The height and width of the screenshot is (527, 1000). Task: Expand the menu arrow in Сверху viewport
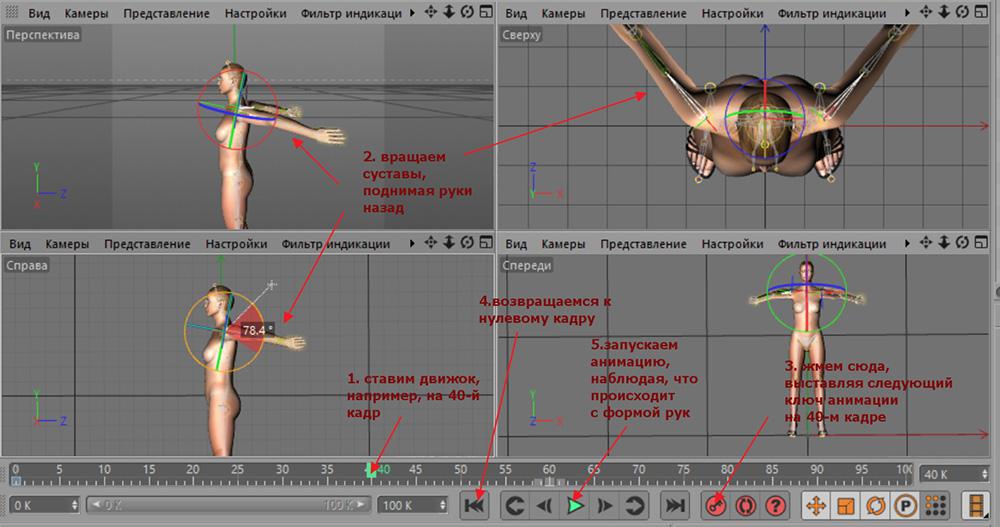pos(908,13)
